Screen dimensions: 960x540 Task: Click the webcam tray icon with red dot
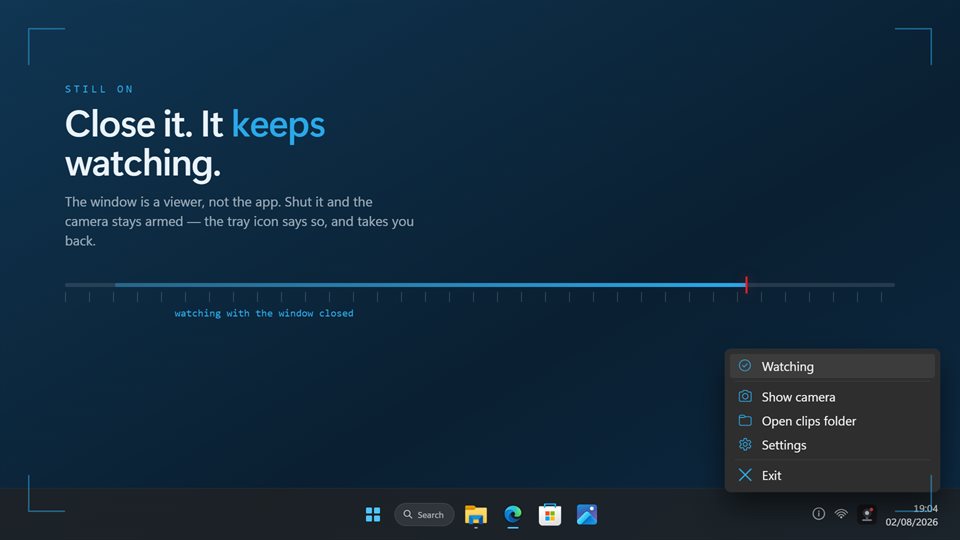click(x=867, y=514)
